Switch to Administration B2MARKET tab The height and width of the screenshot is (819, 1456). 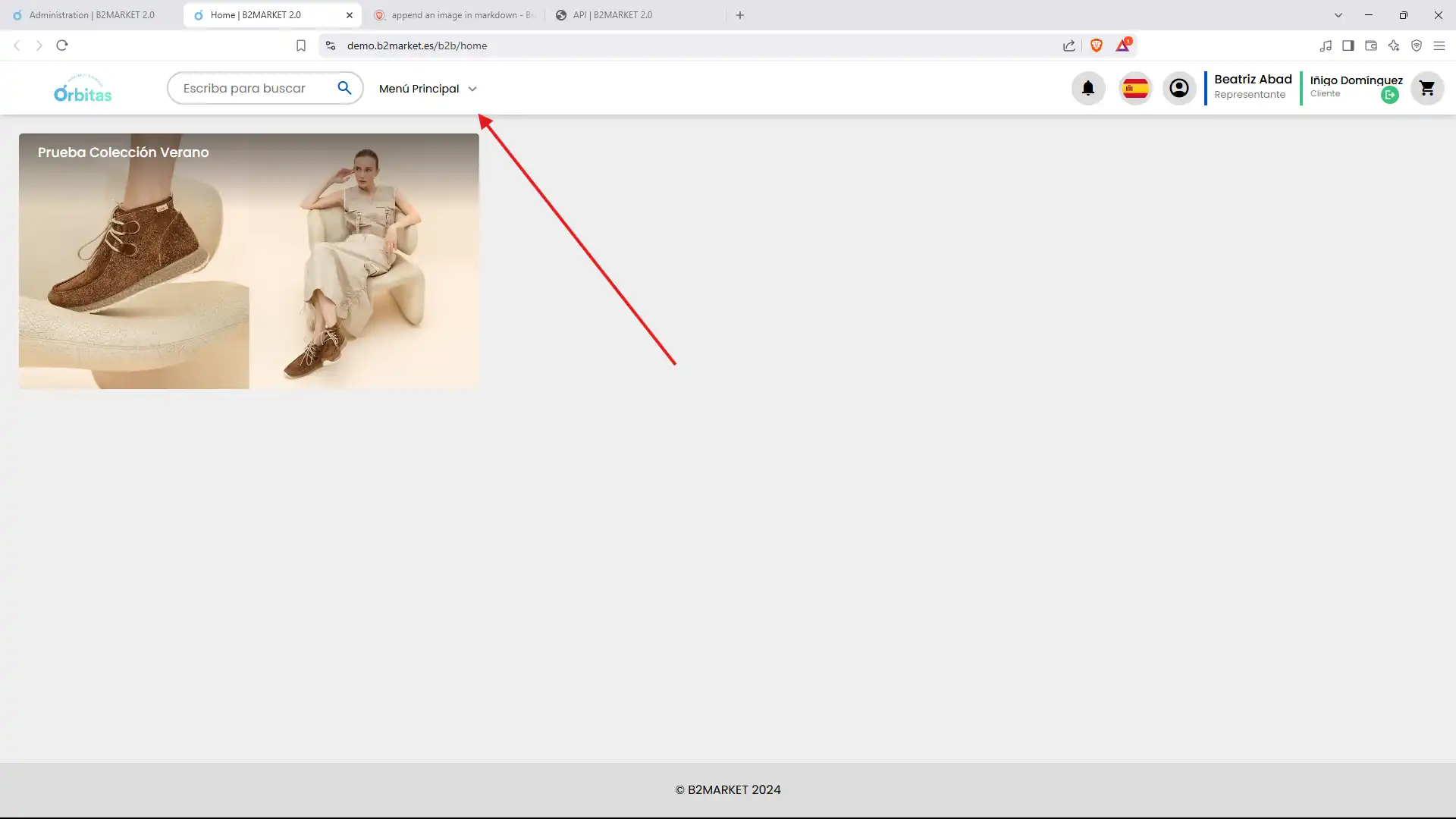(x=91, y=15)
